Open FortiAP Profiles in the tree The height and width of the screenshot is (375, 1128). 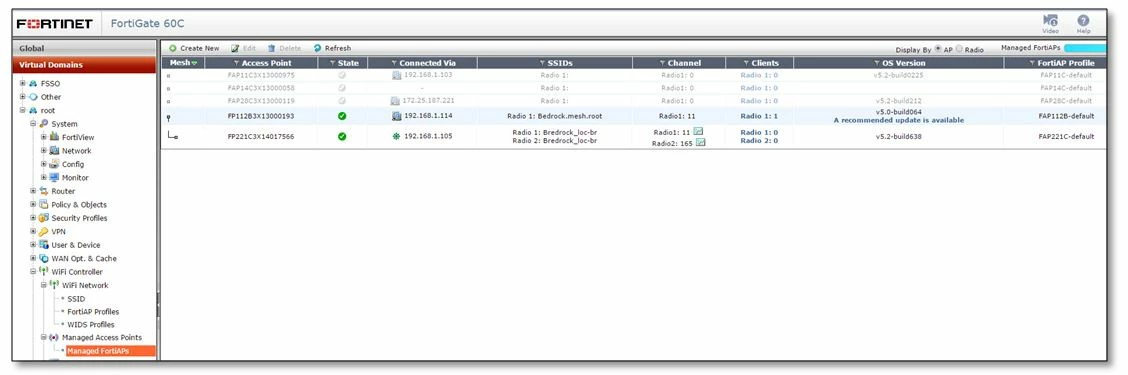click(x=94, y=312)
